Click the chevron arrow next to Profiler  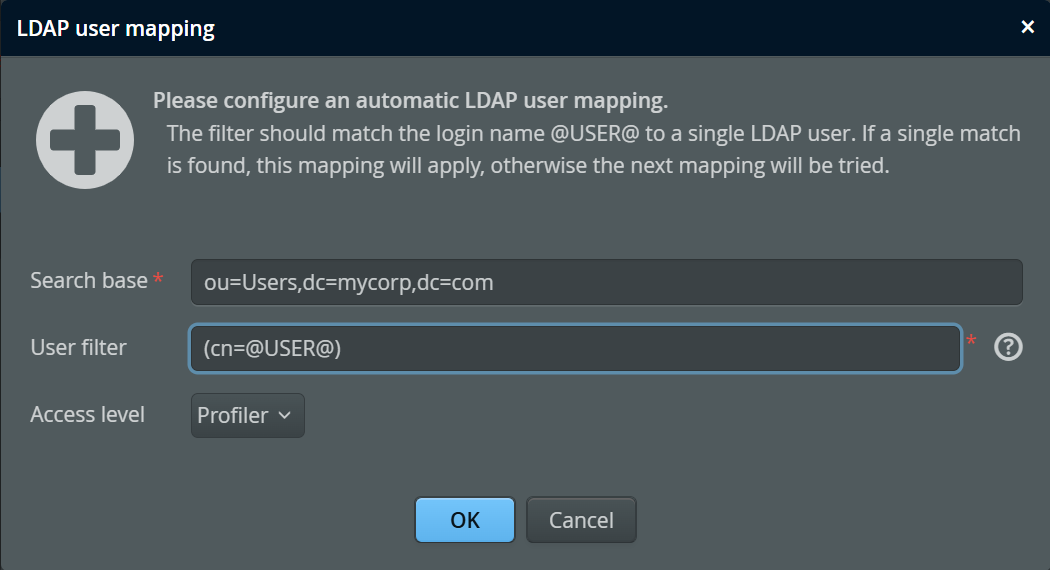click(x=285, y=415)
